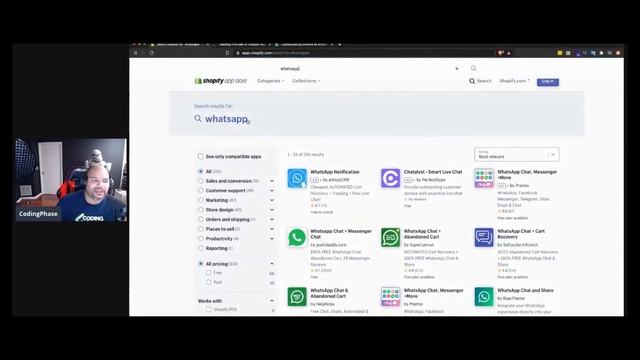Expand the Orders and shipping subcategories arrow
Screen dimensions: 640x360
[x=272, y=219]
